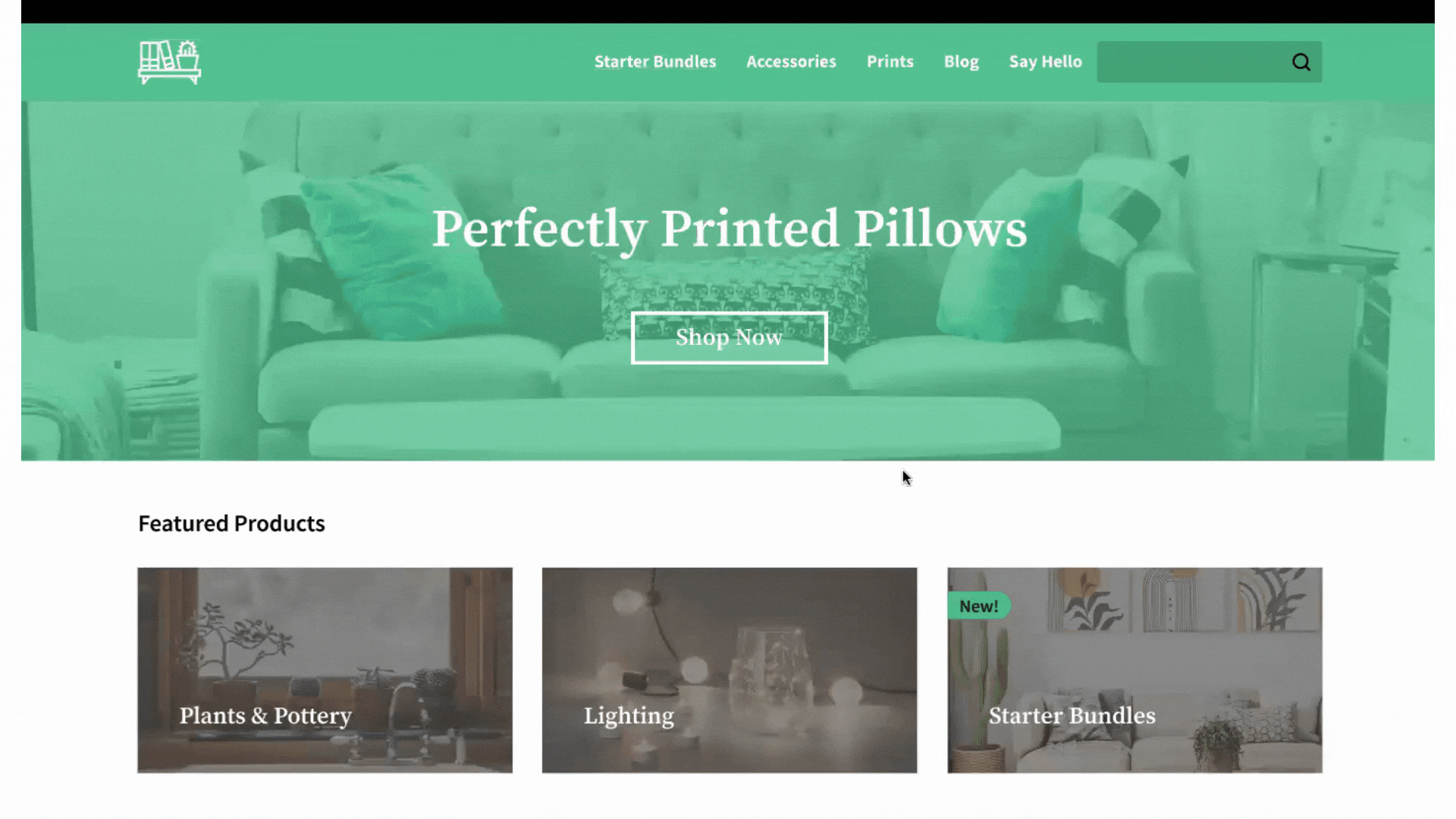Click the Featured Products heading

[231, 523]
